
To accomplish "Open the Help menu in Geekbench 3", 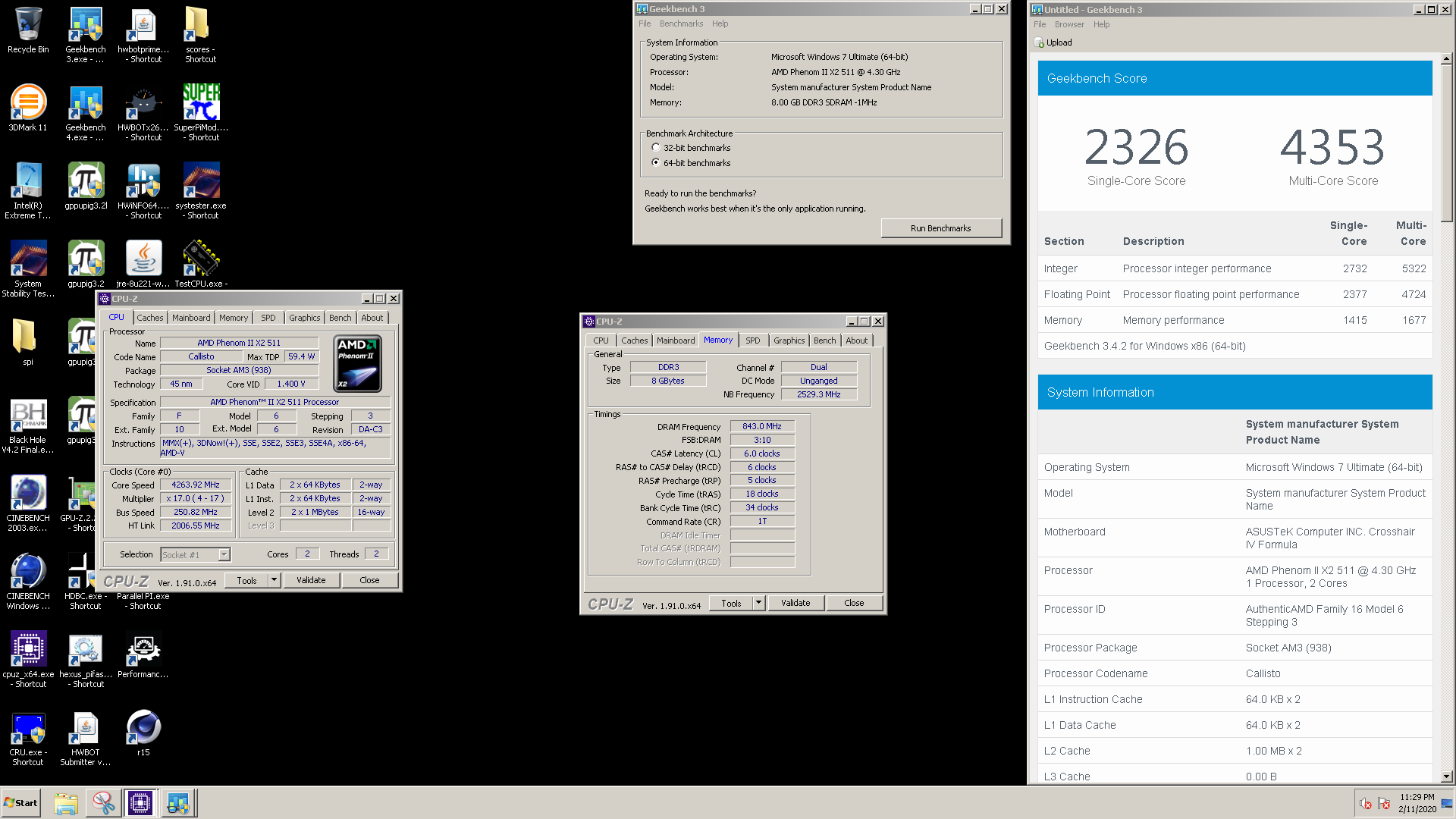I will [720, 24].
